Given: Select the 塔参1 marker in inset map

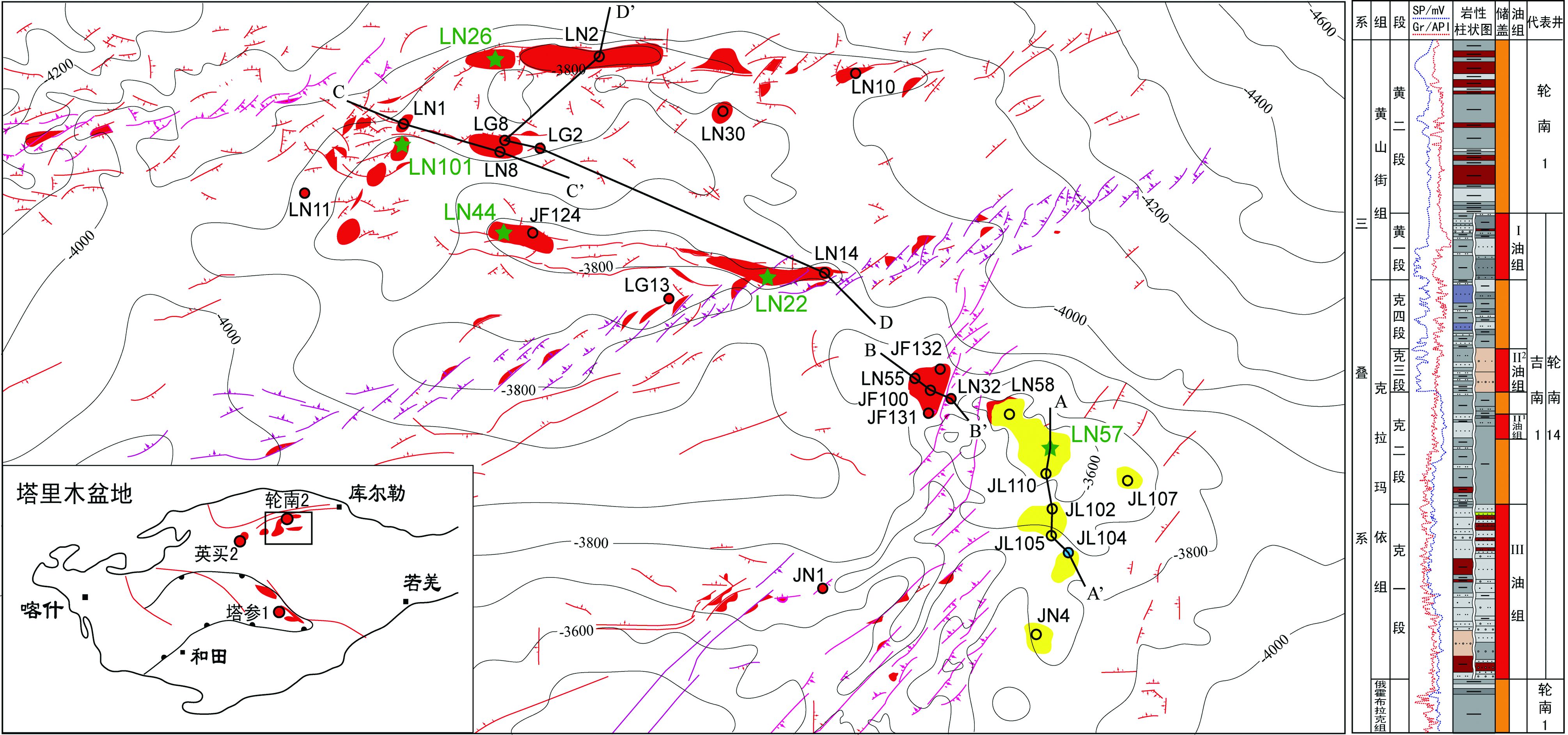Looking at the screenshot, I should click(279, 611).
